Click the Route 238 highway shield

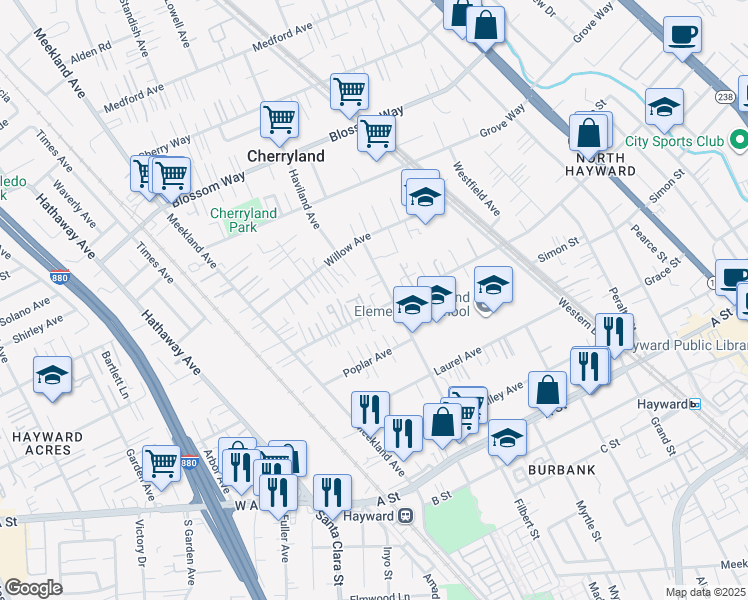[726, 97]
